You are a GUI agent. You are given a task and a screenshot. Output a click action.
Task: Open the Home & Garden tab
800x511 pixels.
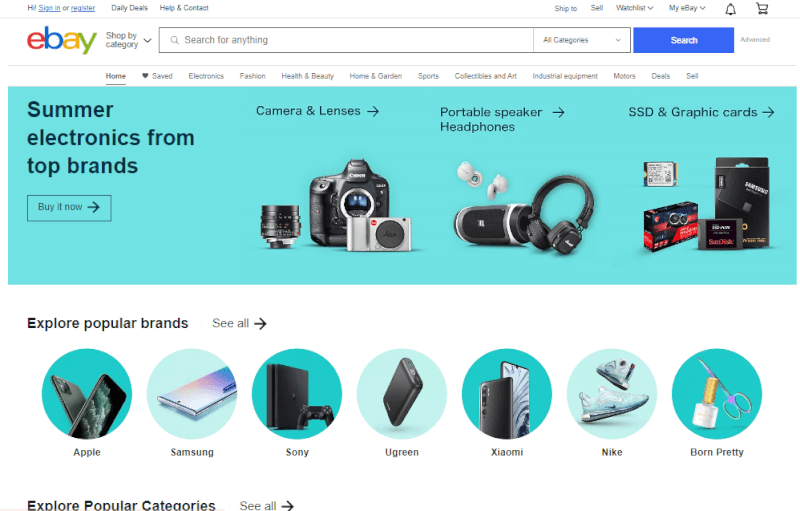pos(376,76)
